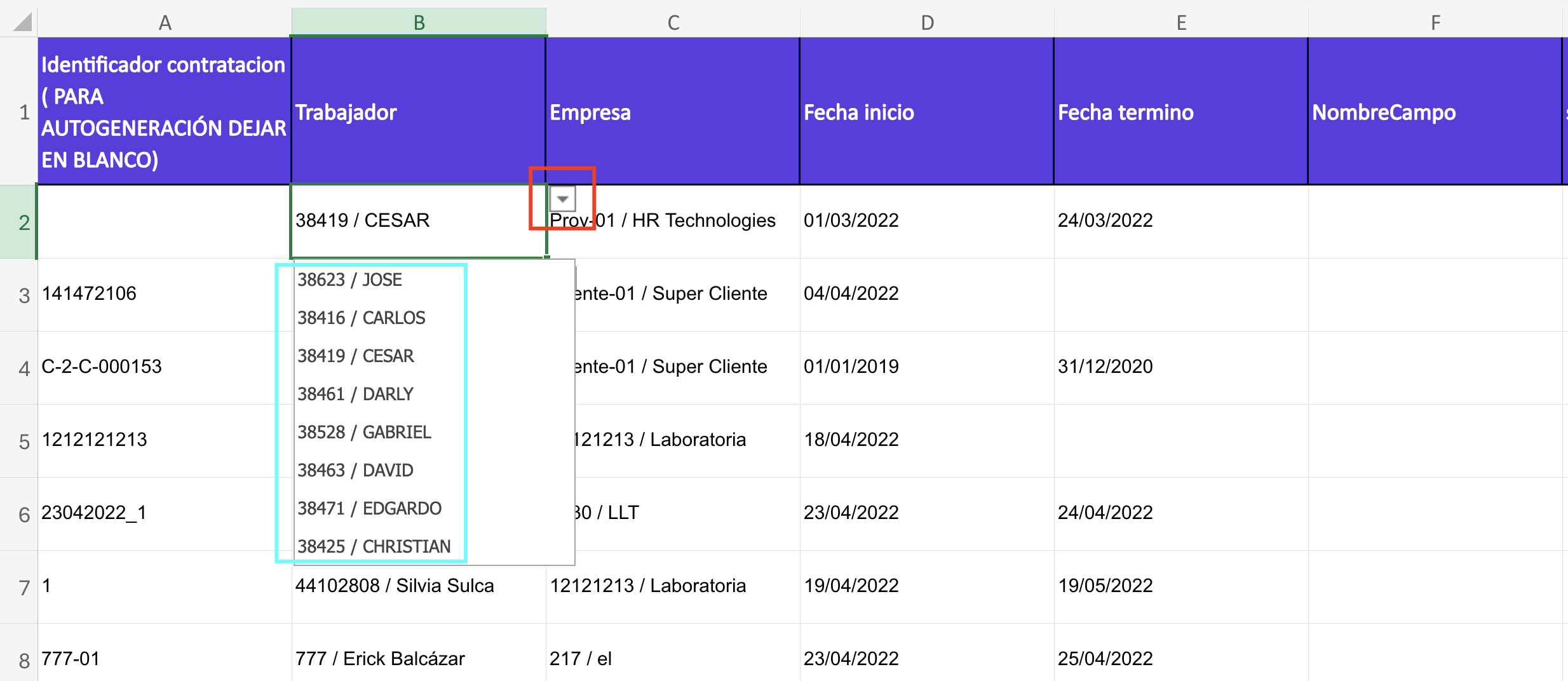Click empty identifier cell A2
This screenshot has width=1568, height=681.
click(165, 222)
